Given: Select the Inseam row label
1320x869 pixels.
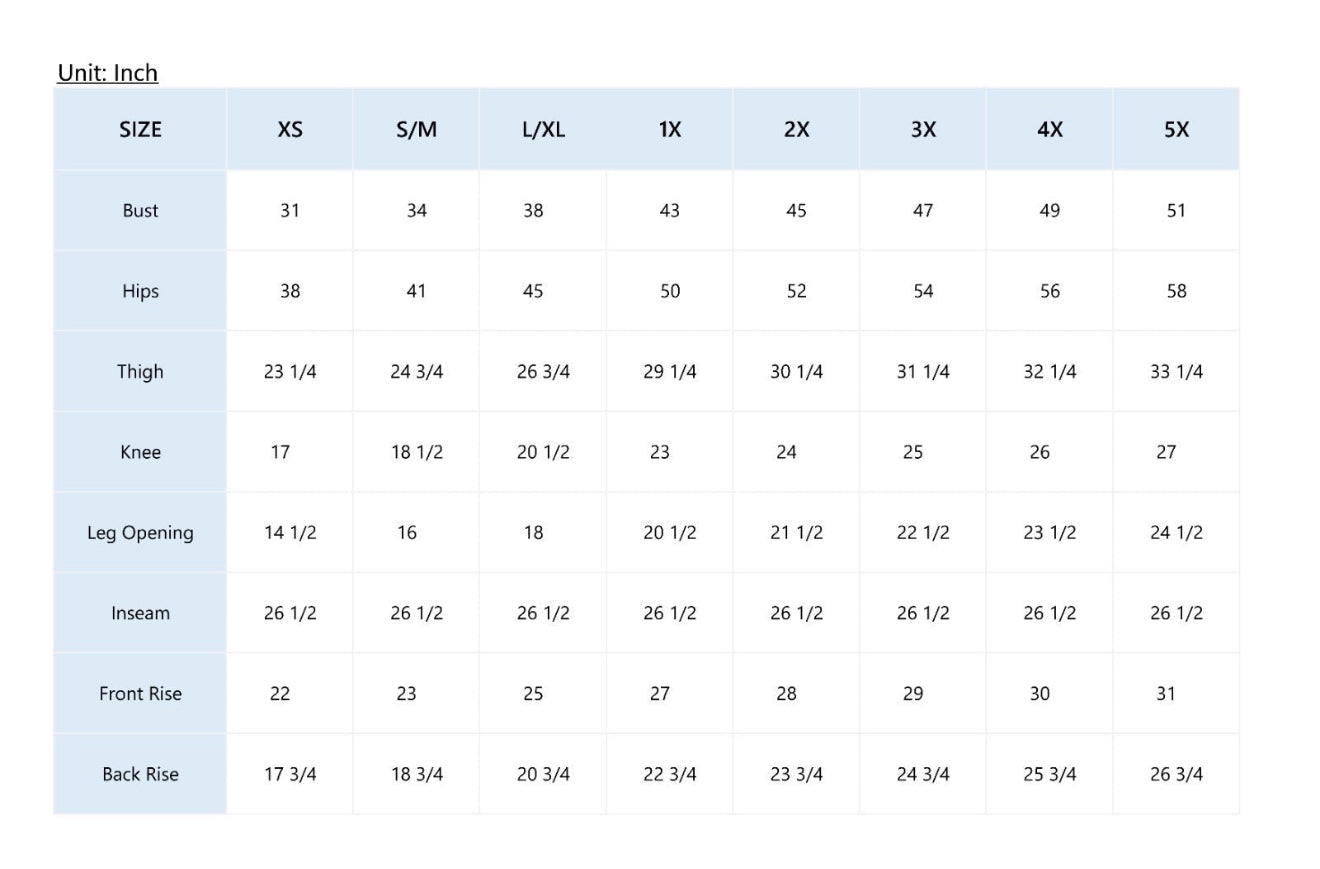Looking at the screenshot, I should (140, 613).
